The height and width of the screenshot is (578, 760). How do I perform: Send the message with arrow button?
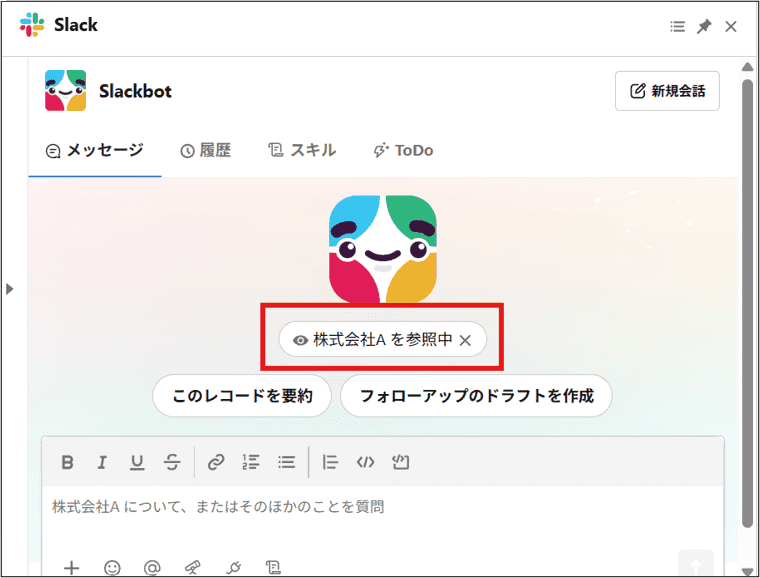pos(696,563)
